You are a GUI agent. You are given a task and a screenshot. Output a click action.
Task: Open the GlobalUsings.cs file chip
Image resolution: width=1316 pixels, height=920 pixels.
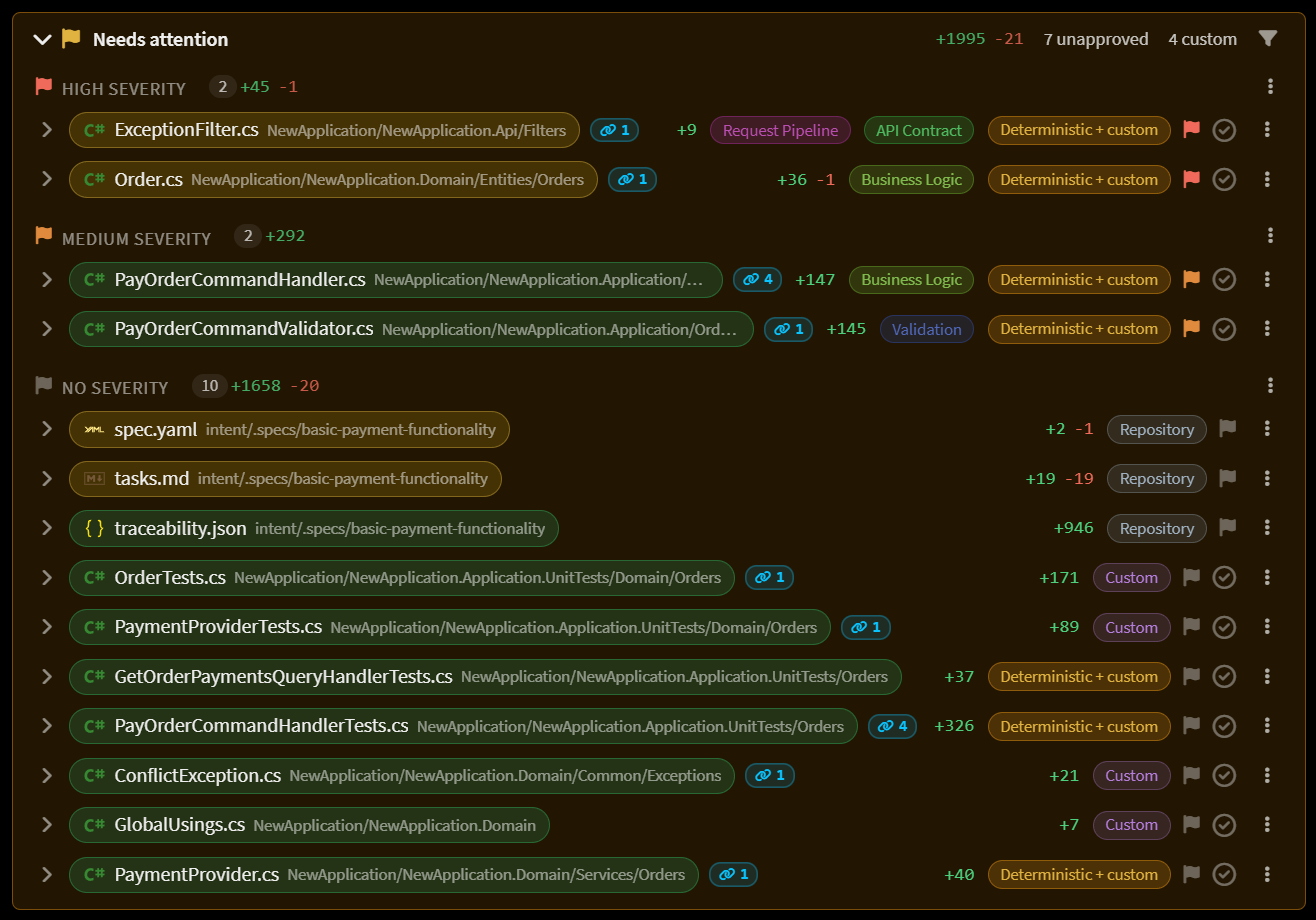pyautogui.click(x=310, y=825)
